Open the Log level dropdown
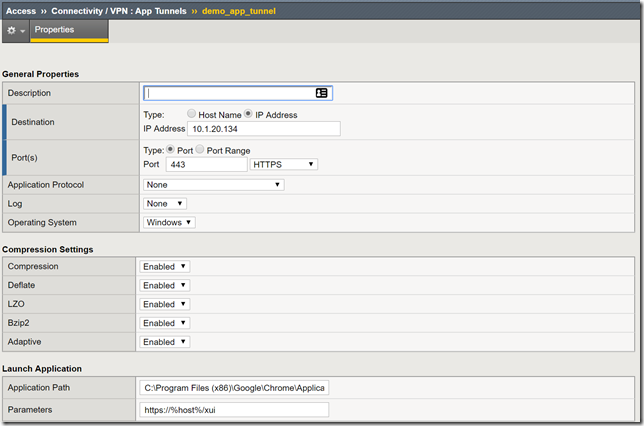Image resolution: width=644 pixels, height=426 pixels. click(x=165, y=204)
